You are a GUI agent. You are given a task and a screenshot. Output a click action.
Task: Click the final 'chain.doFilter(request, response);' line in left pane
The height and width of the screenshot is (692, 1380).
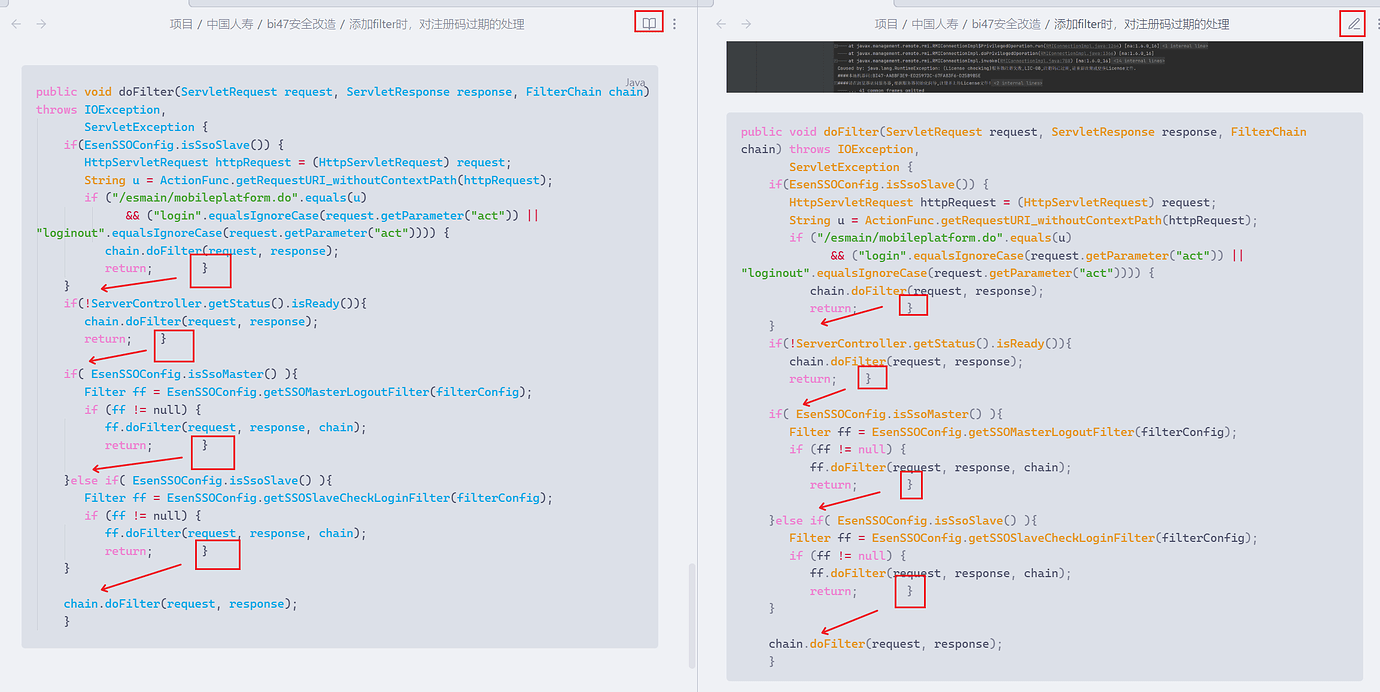point(181,604)
